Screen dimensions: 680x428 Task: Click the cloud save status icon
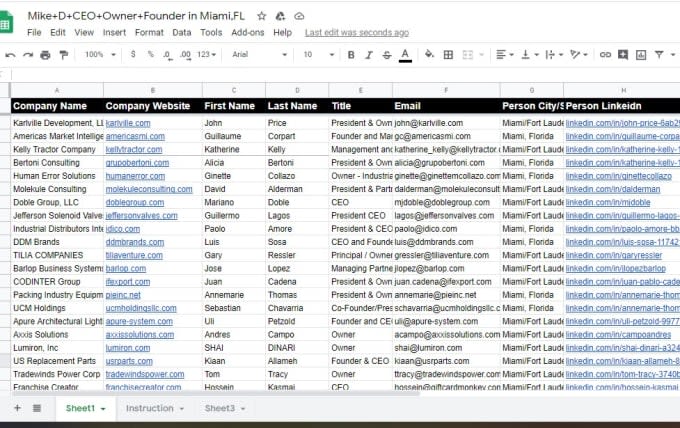pos(299,16)
